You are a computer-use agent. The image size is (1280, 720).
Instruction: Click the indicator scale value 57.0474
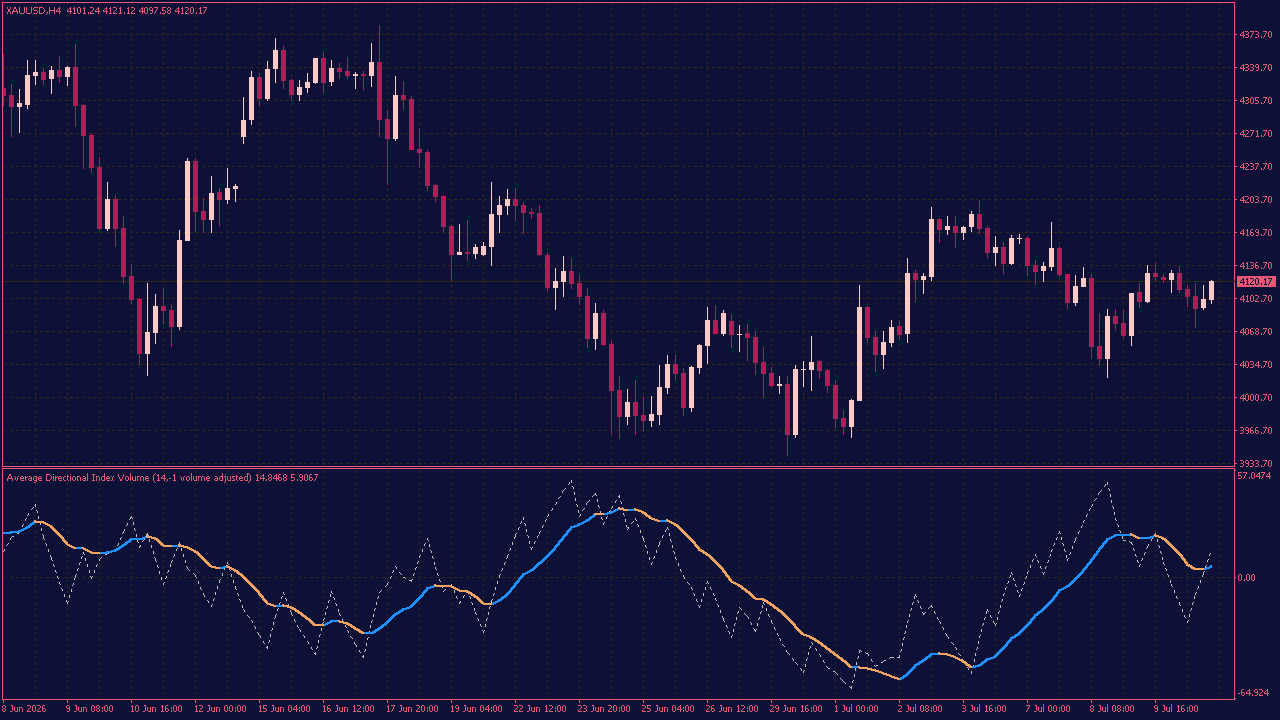click(x=1254, y=476)
